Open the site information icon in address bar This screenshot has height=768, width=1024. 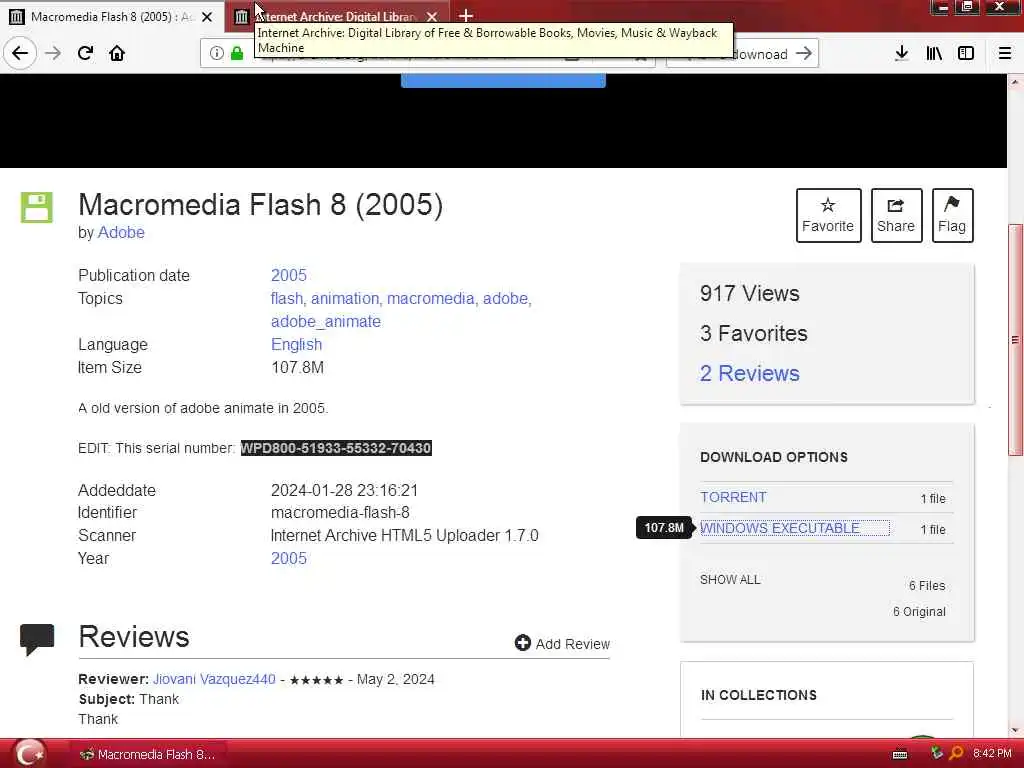tap(216, 54)
